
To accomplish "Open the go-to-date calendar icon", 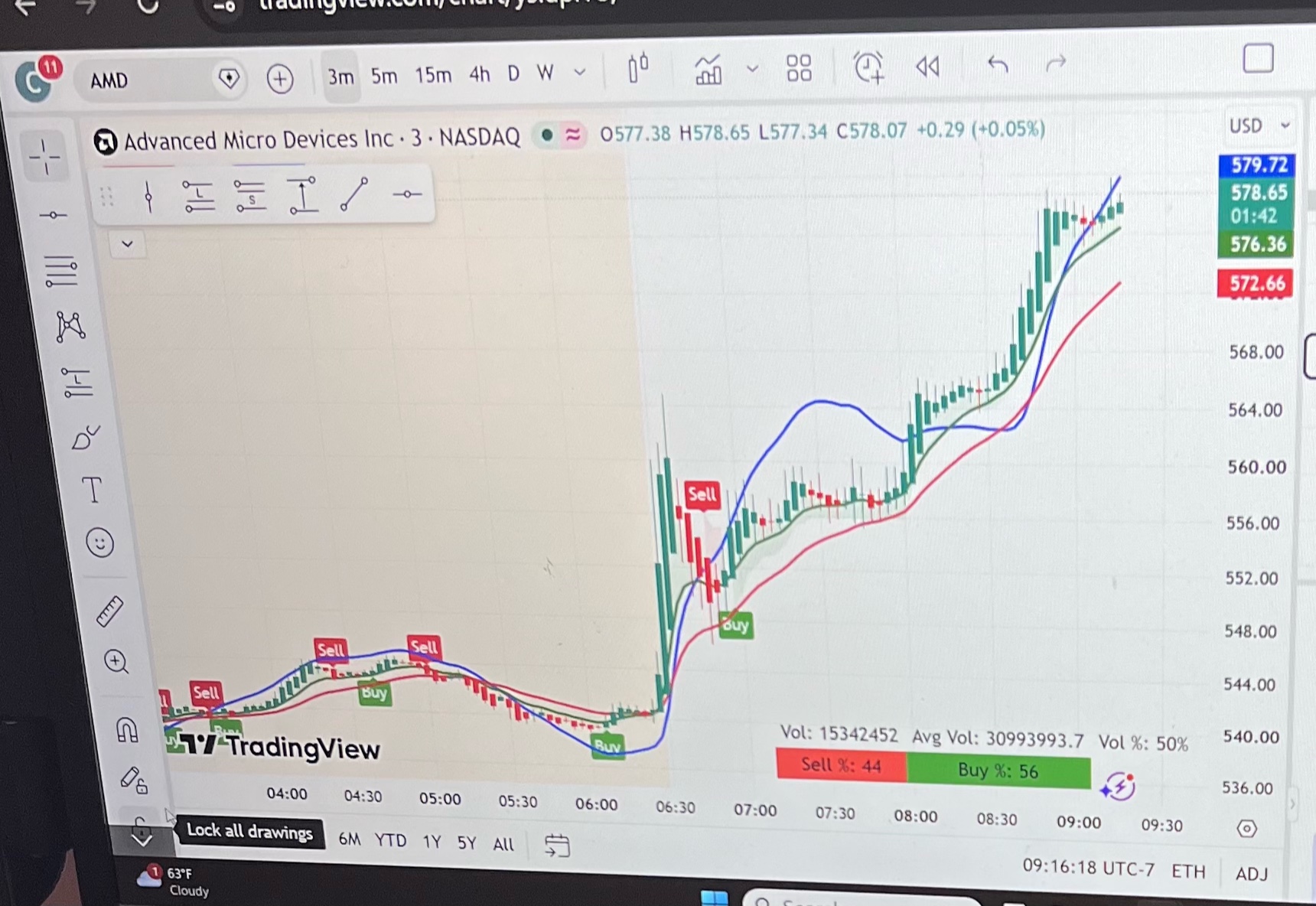I will tap(557, 846).
